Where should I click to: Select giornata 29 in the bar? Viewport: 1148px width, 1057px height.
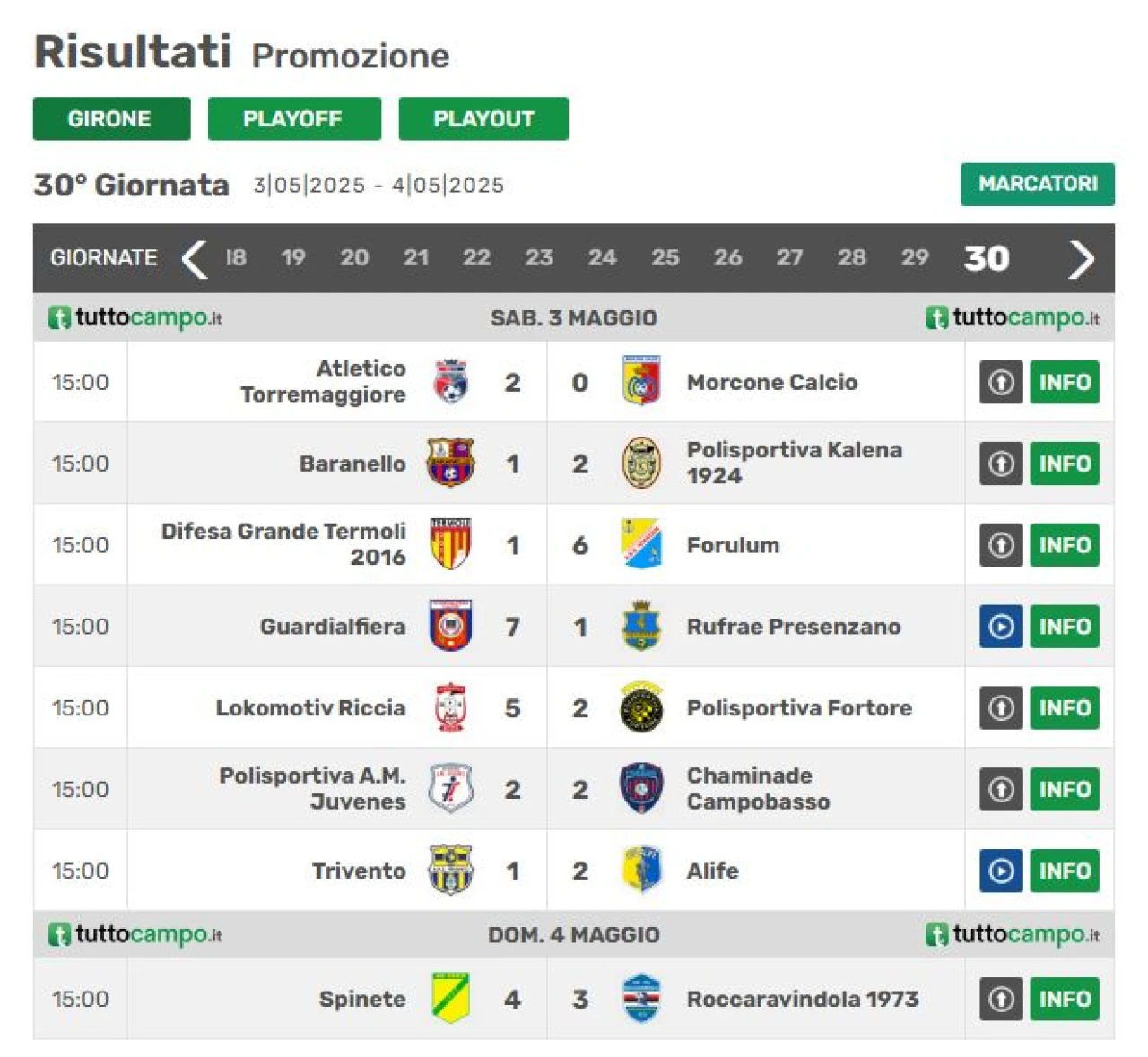(914, 258)
